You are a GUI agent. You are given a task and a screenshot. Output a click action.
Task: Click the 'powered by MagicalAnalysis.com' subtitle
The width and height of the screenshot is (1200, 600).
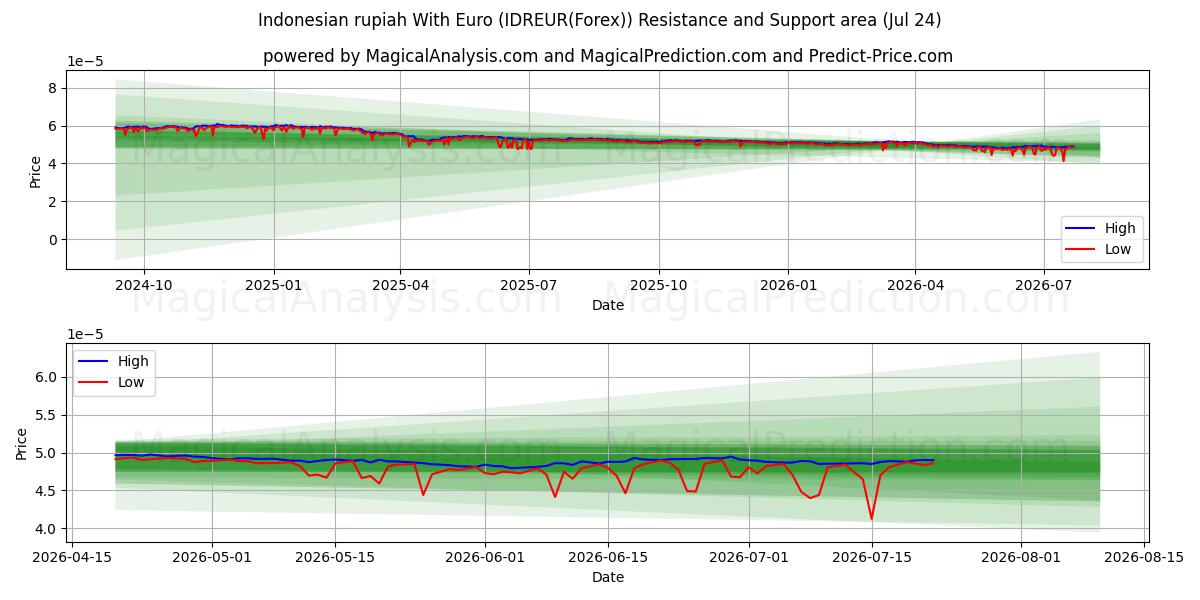(x=607, y=56)
